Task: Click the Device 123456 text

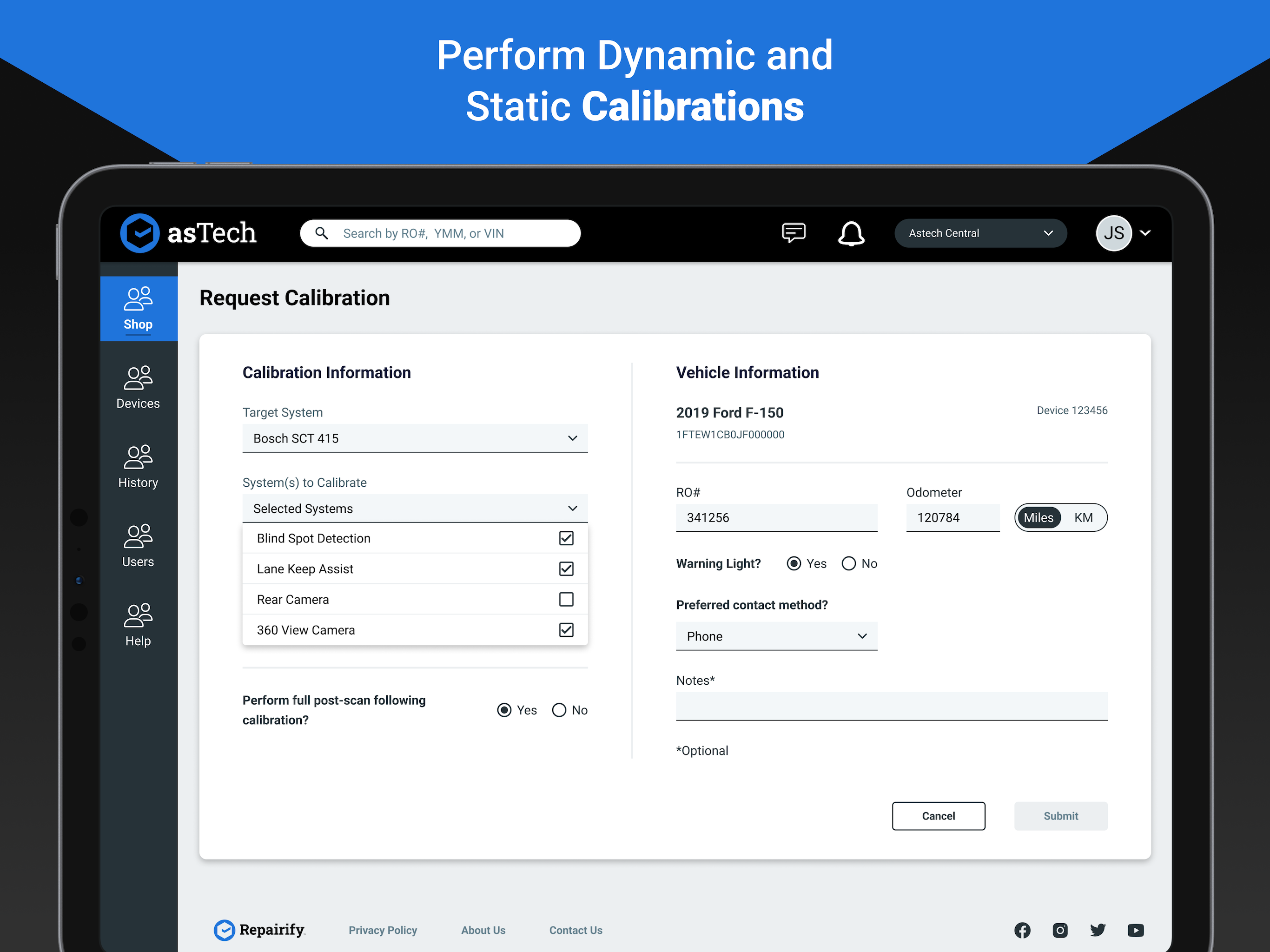Action: pyautogui.click(x=1072, y=410)
